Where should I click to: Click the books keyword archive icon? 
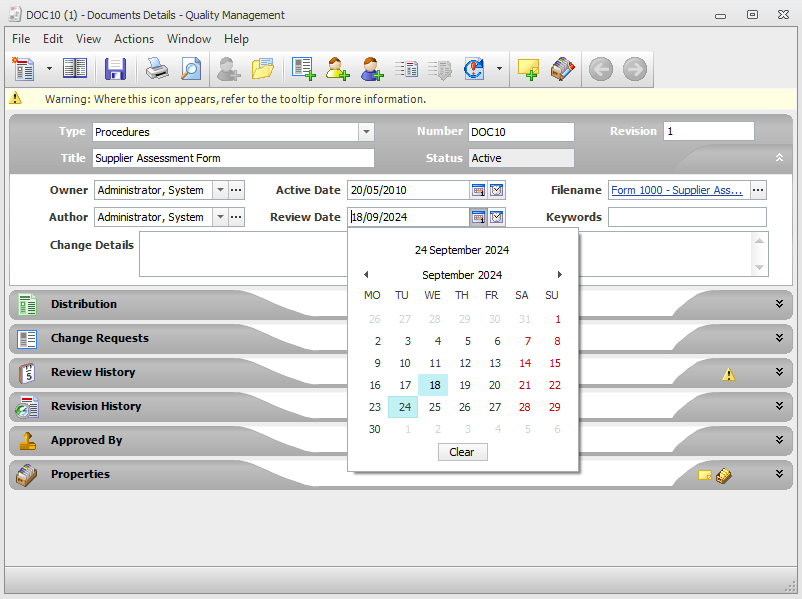[x=562, y=69]
